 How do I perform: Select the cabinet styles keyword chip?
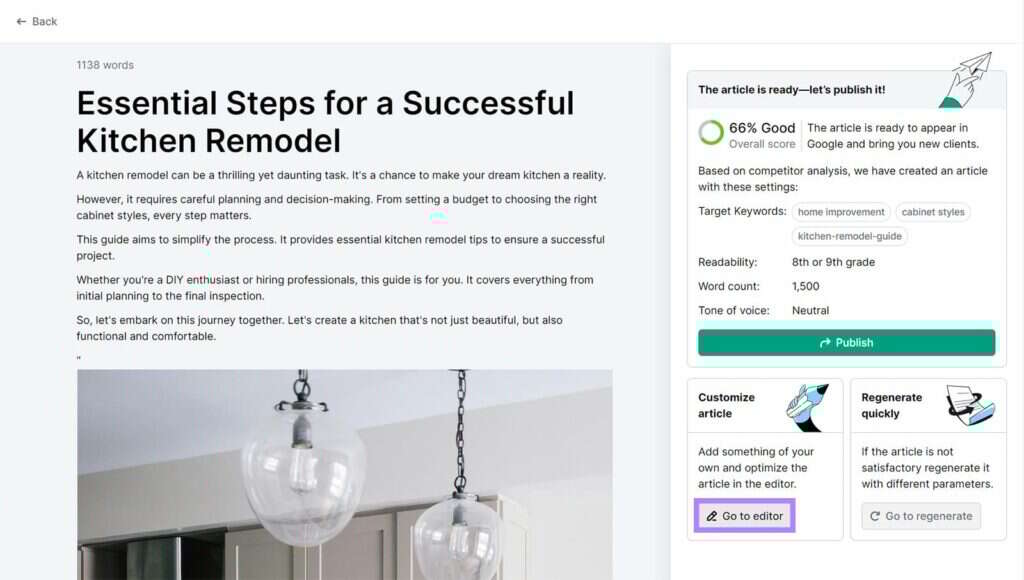pyautogui.click(x=932, y=212)
